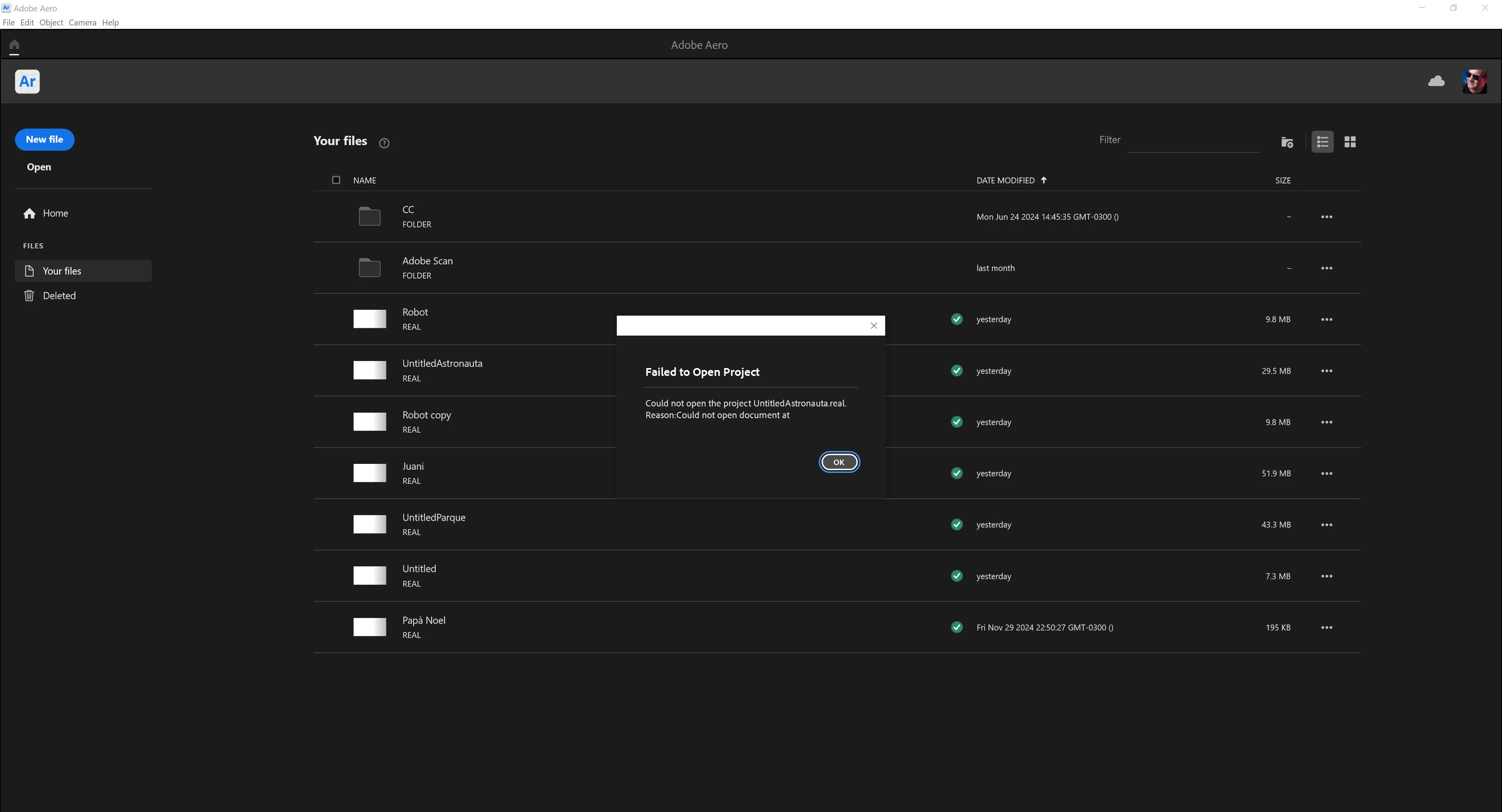Viewport: 1502px width, 812px height.
Task: Click the New file button
Action: pyautogui.click(x=44, y=140)
